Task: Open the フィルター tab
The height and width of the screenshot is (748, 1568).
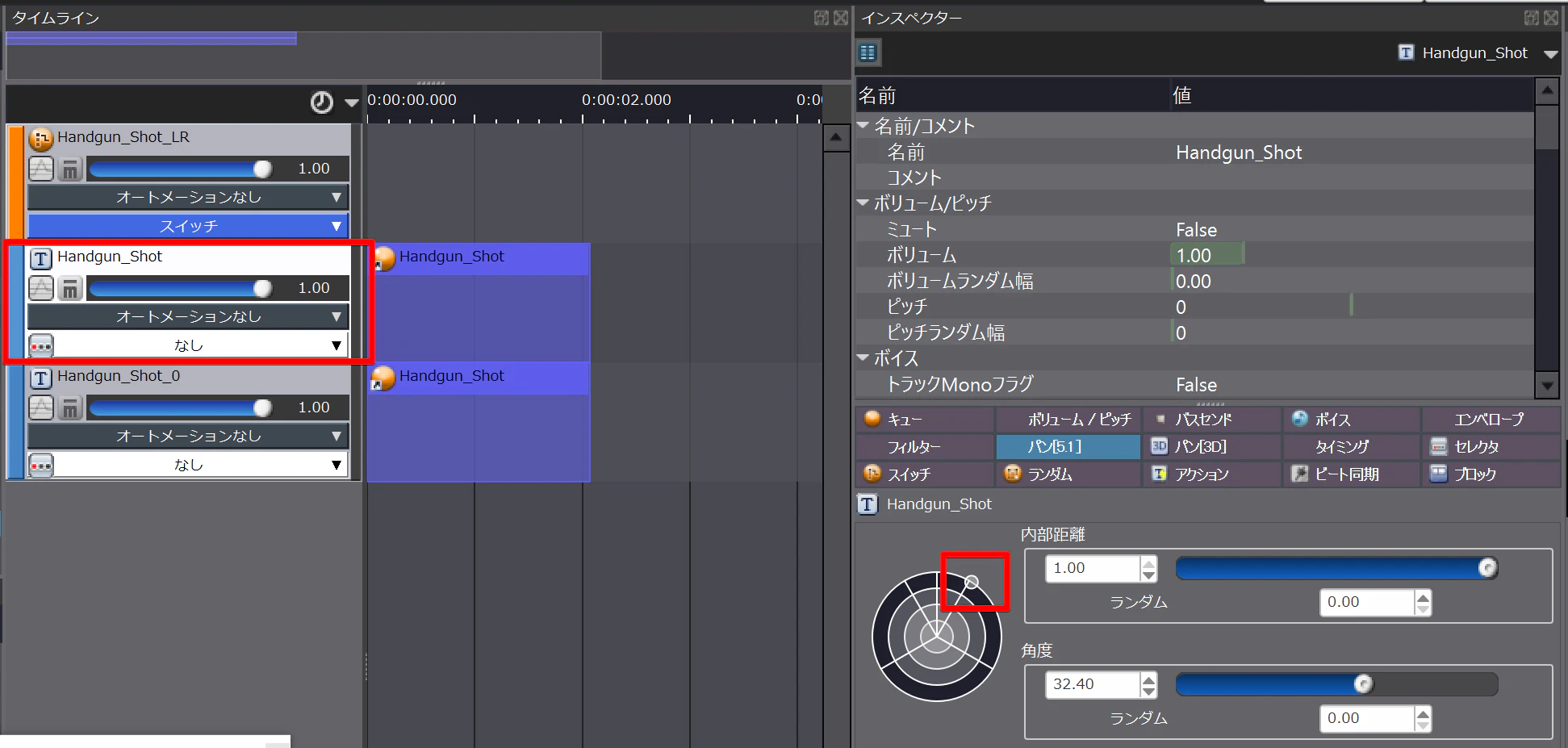Action: tap(925, 447)
